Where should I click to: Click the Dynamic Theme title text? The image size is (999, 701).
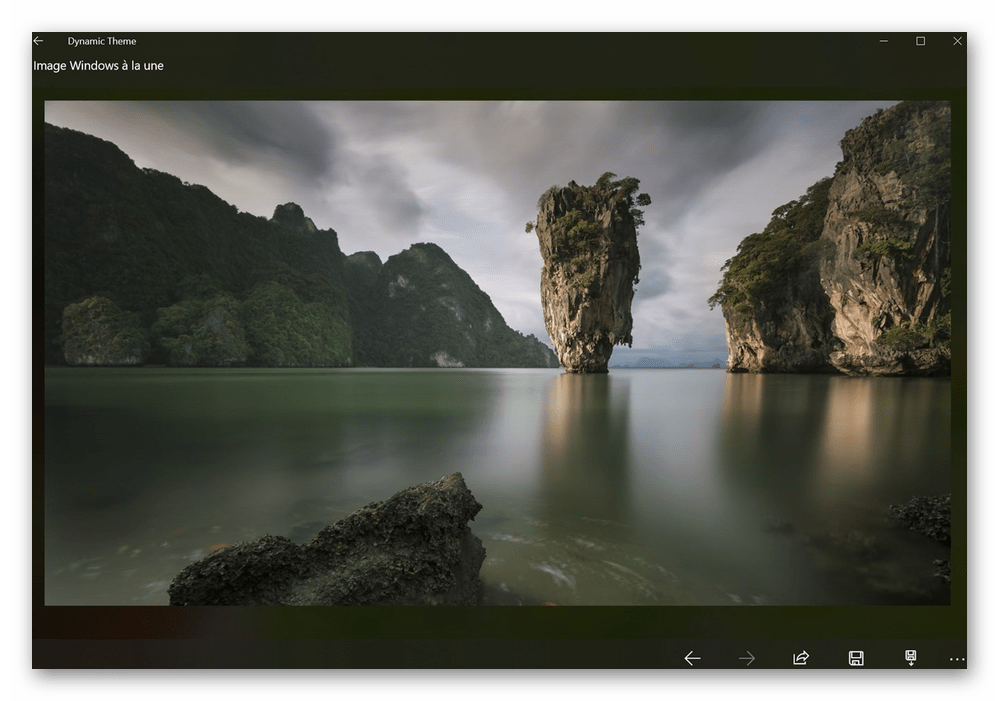point(102,41)
